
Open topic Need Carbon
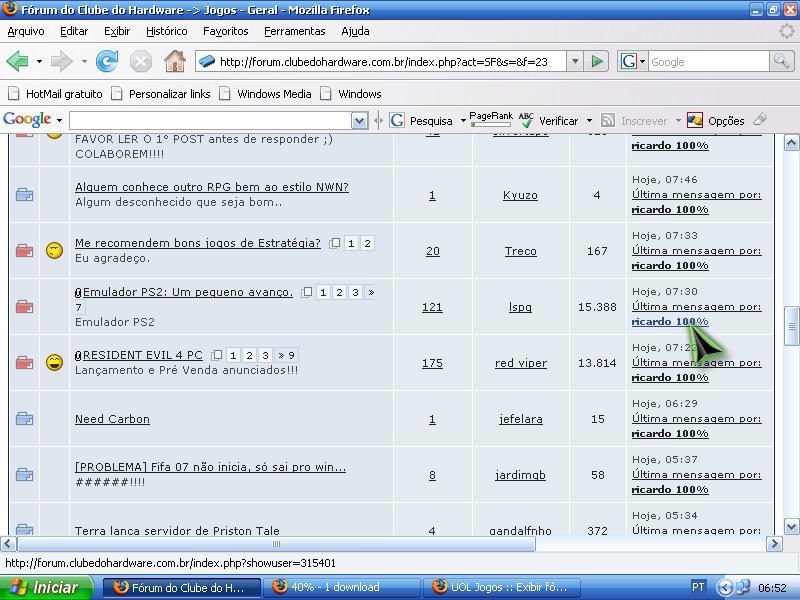pos(112,419)
